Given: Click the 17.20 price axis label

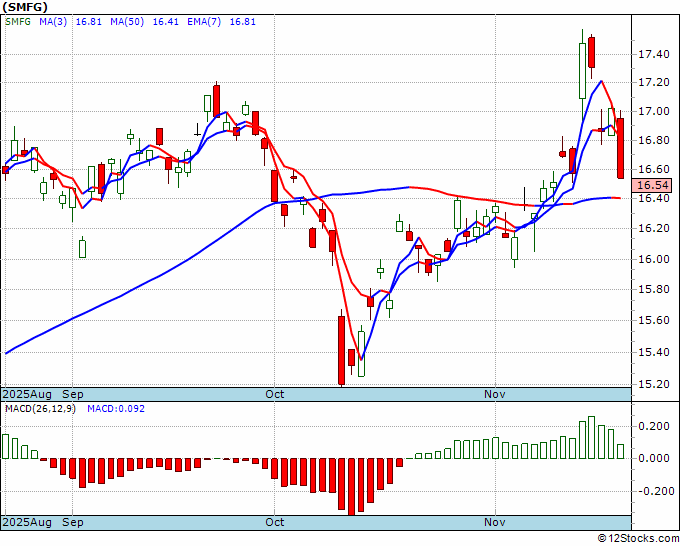Looking at the screenshot, I should click(x=654, y=82).
